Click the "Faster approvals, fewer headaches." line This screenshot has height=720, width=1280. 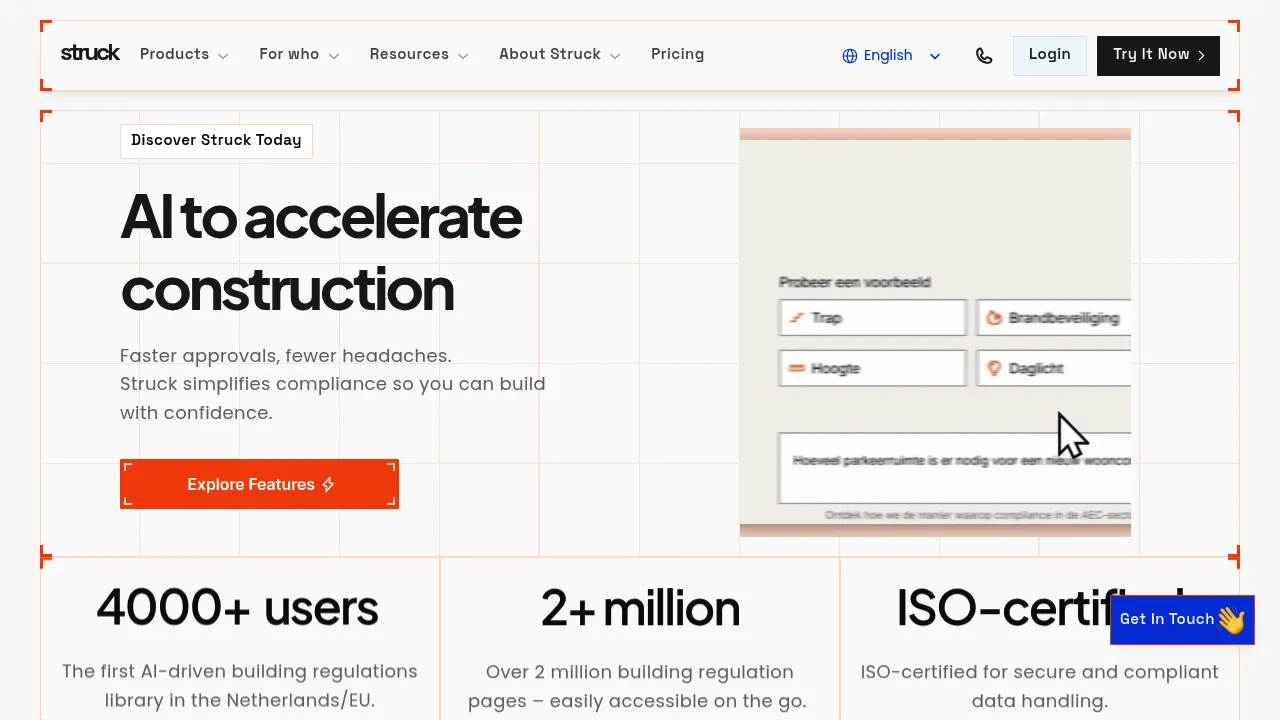tap(286, 356)
